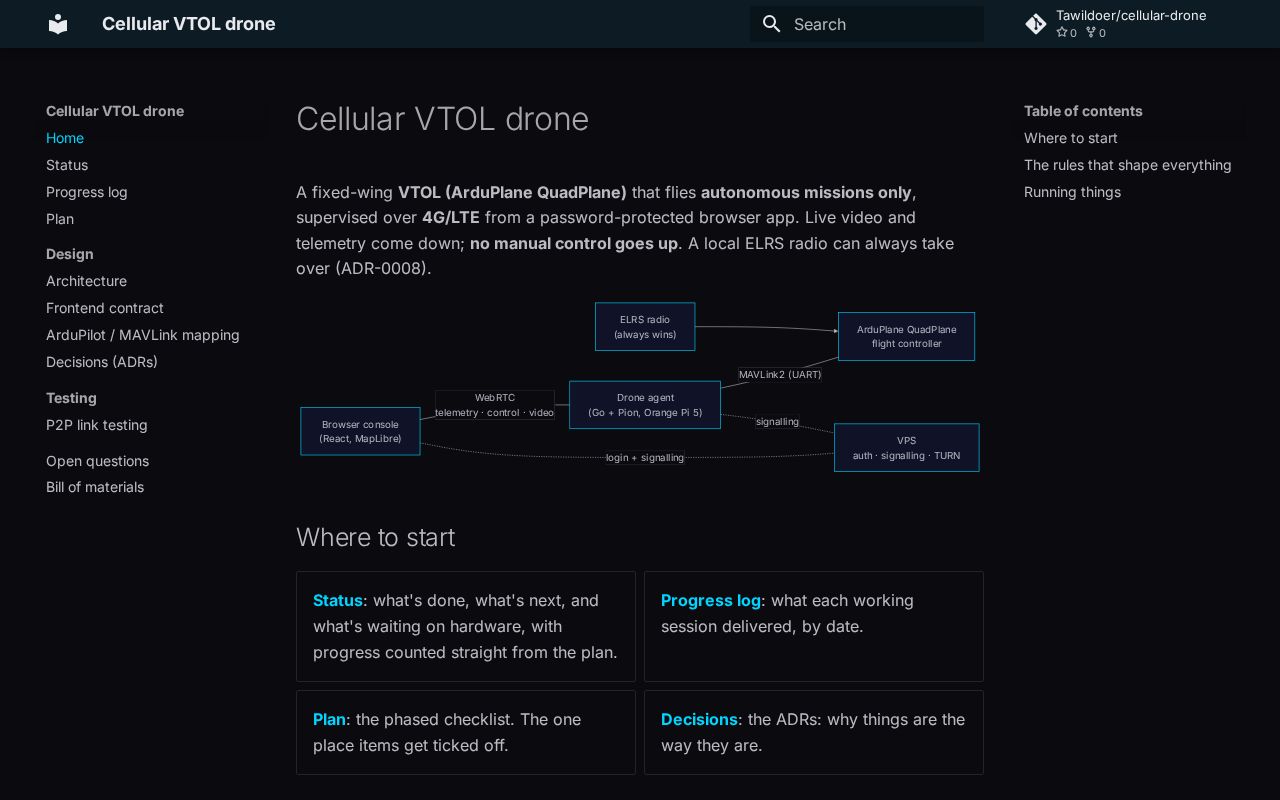Click WebRTC edge label in diagram

(x=494, y=405)
